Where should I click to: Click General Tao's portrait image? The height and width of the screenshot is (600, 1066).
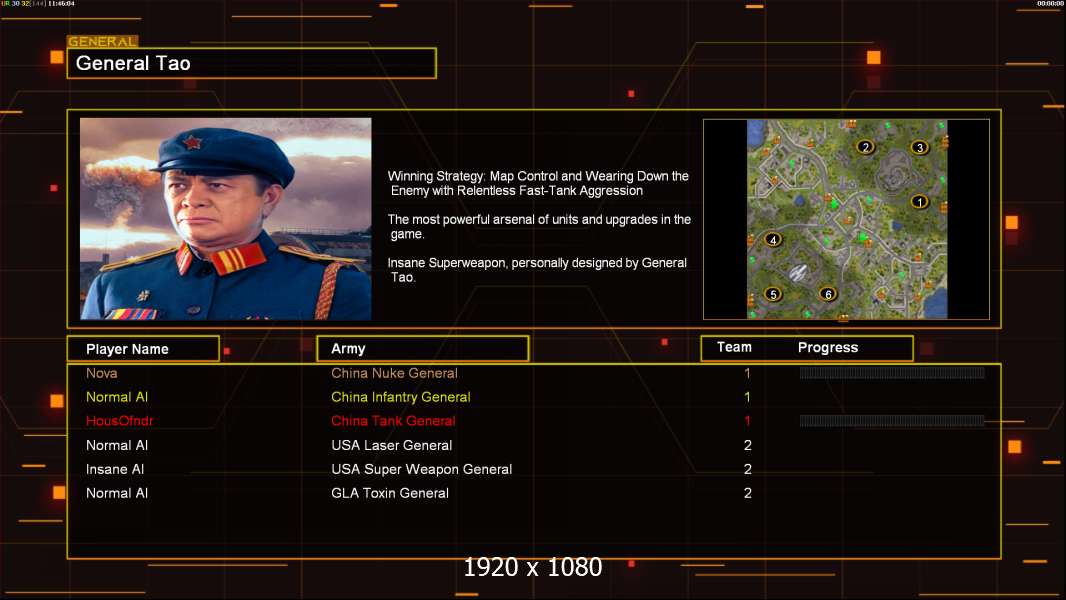pyautogui.click(x=226, y=219)
